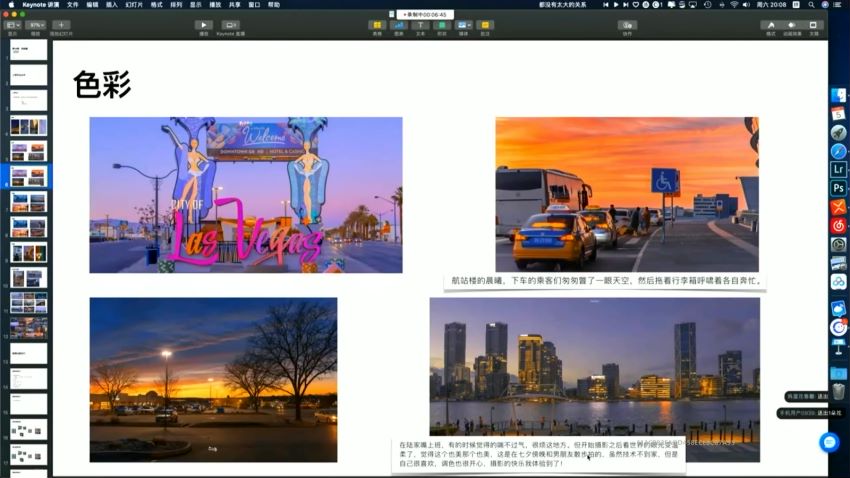This screenshot has height=478, width=850.
Task: Open volume control in menu bar
Action: (x=746, y=4)
